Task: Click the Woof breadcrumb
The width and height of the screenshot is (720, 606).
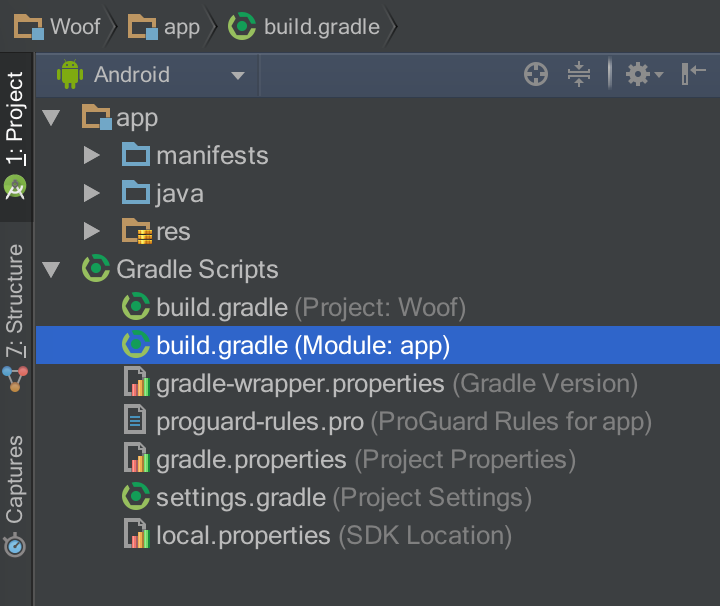Action: (x=58, y=27)
